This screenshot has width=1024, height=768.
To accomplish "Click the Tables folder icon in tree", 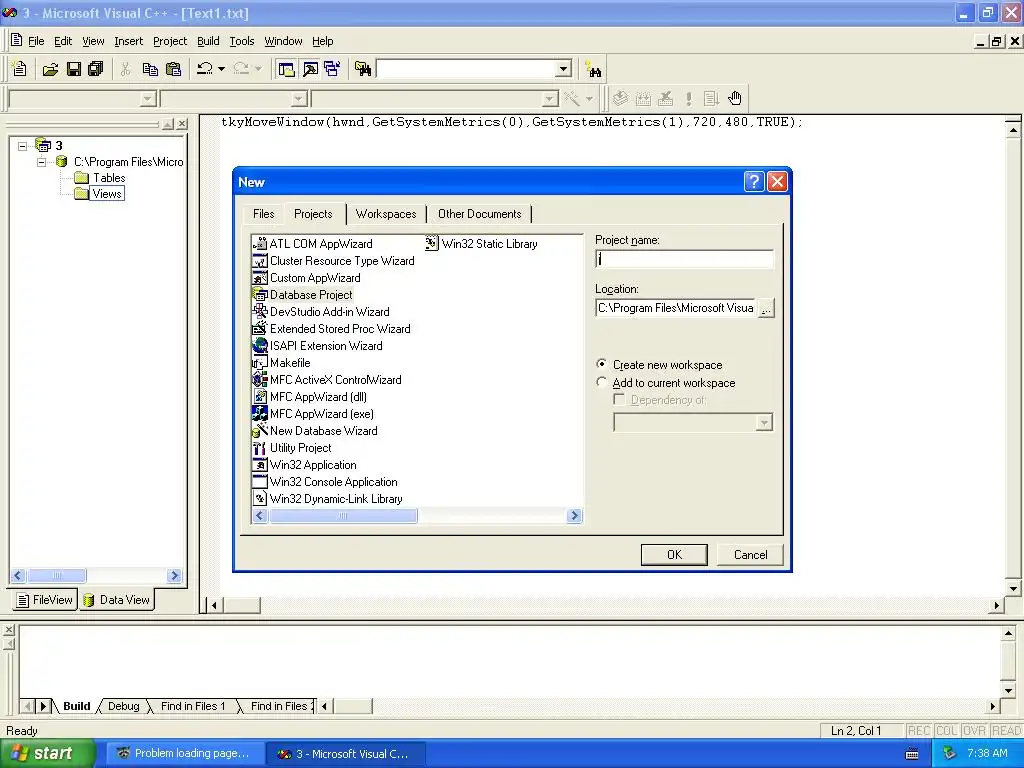I will click(x=81, y=178).
